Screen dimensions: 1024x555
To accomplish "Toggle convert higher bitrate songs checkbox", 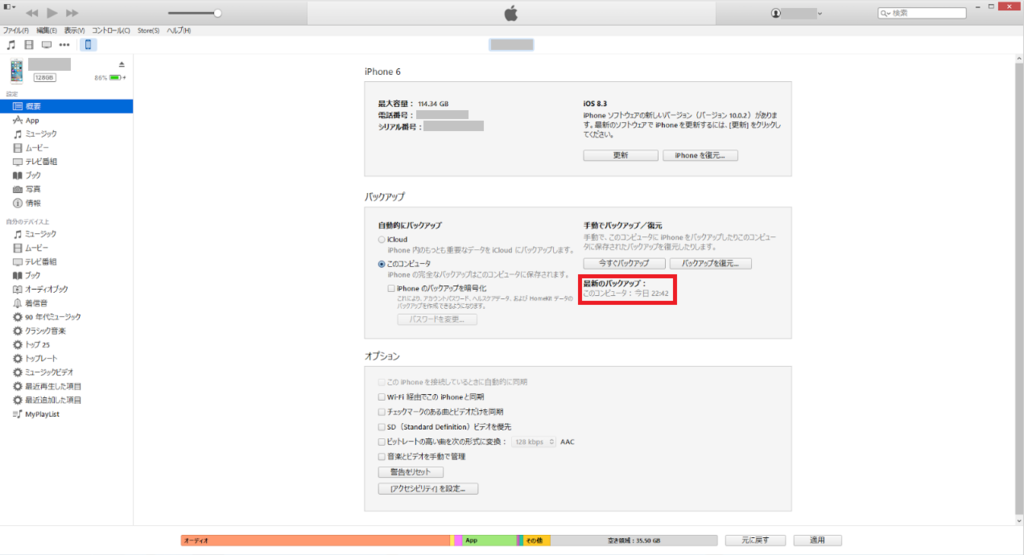I will pyautogui.click(x=381, y=442).
